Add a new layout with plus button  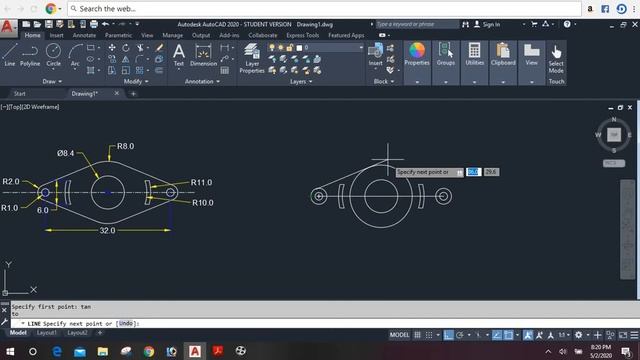point(100,333)
